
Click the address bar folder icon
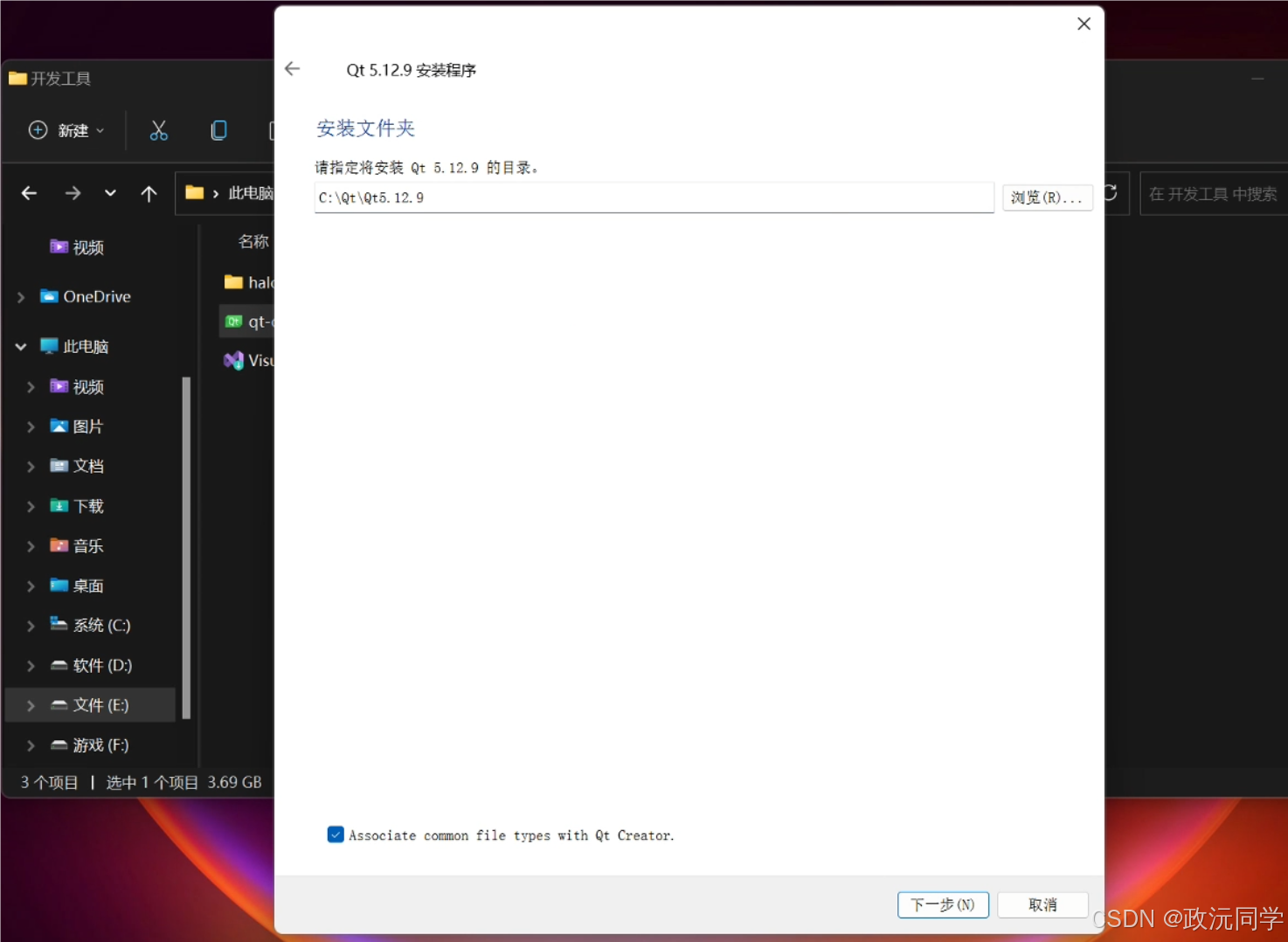pyautogui.click(x=195, y=192)
